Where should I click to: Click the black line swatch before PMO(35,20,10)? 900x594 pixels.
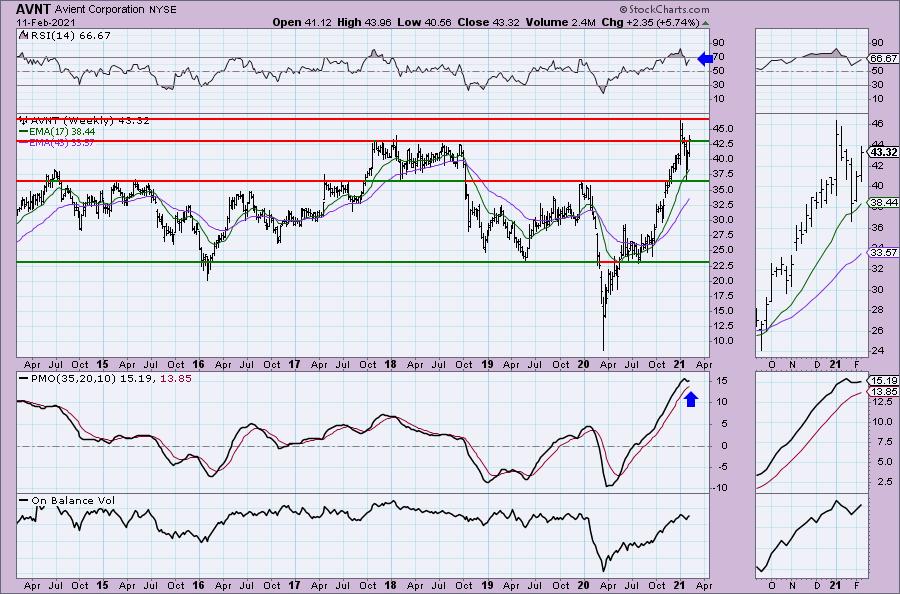coord(24,379)
